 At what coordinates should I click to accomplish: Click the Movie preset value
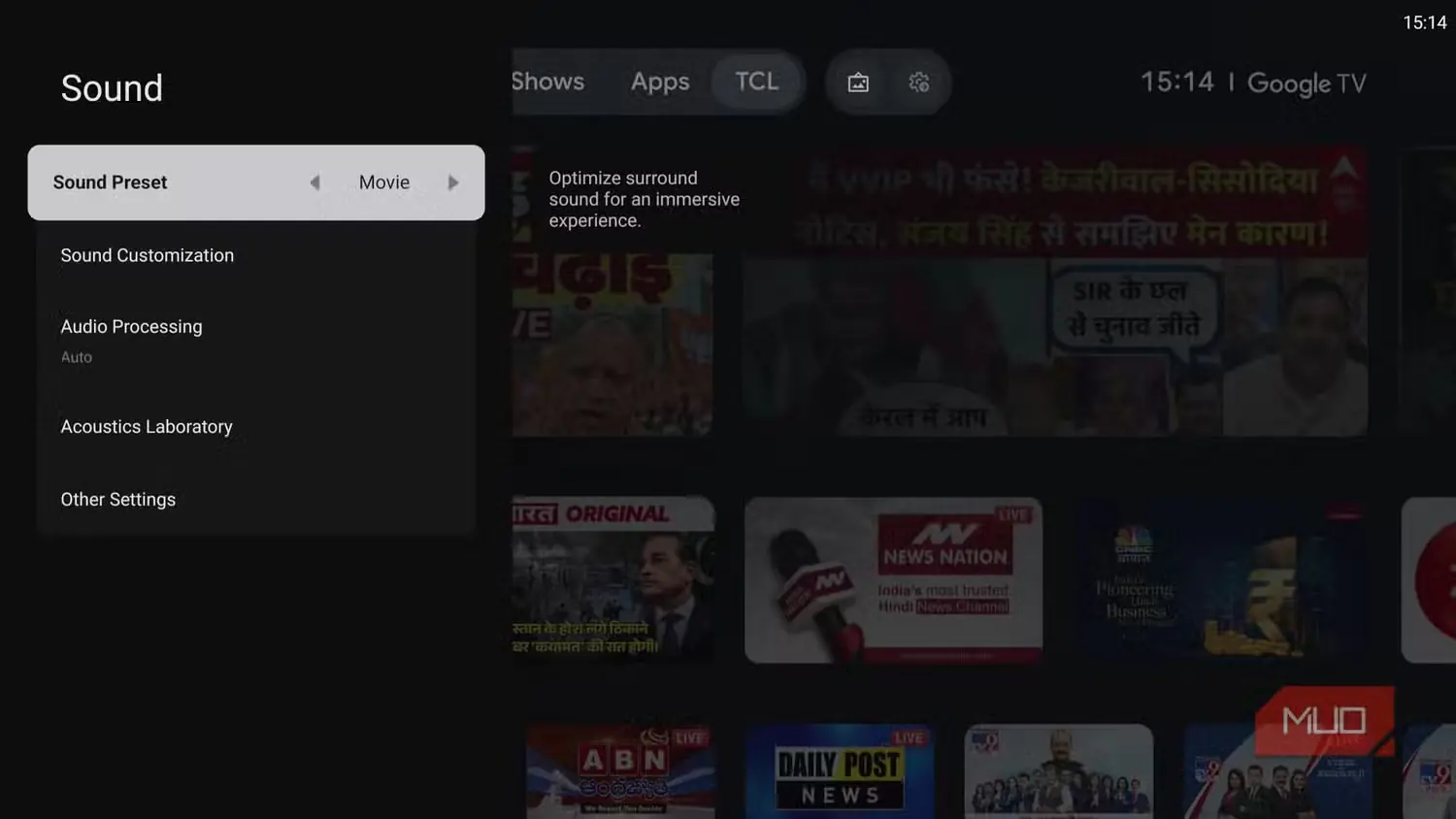click(384, 182)
